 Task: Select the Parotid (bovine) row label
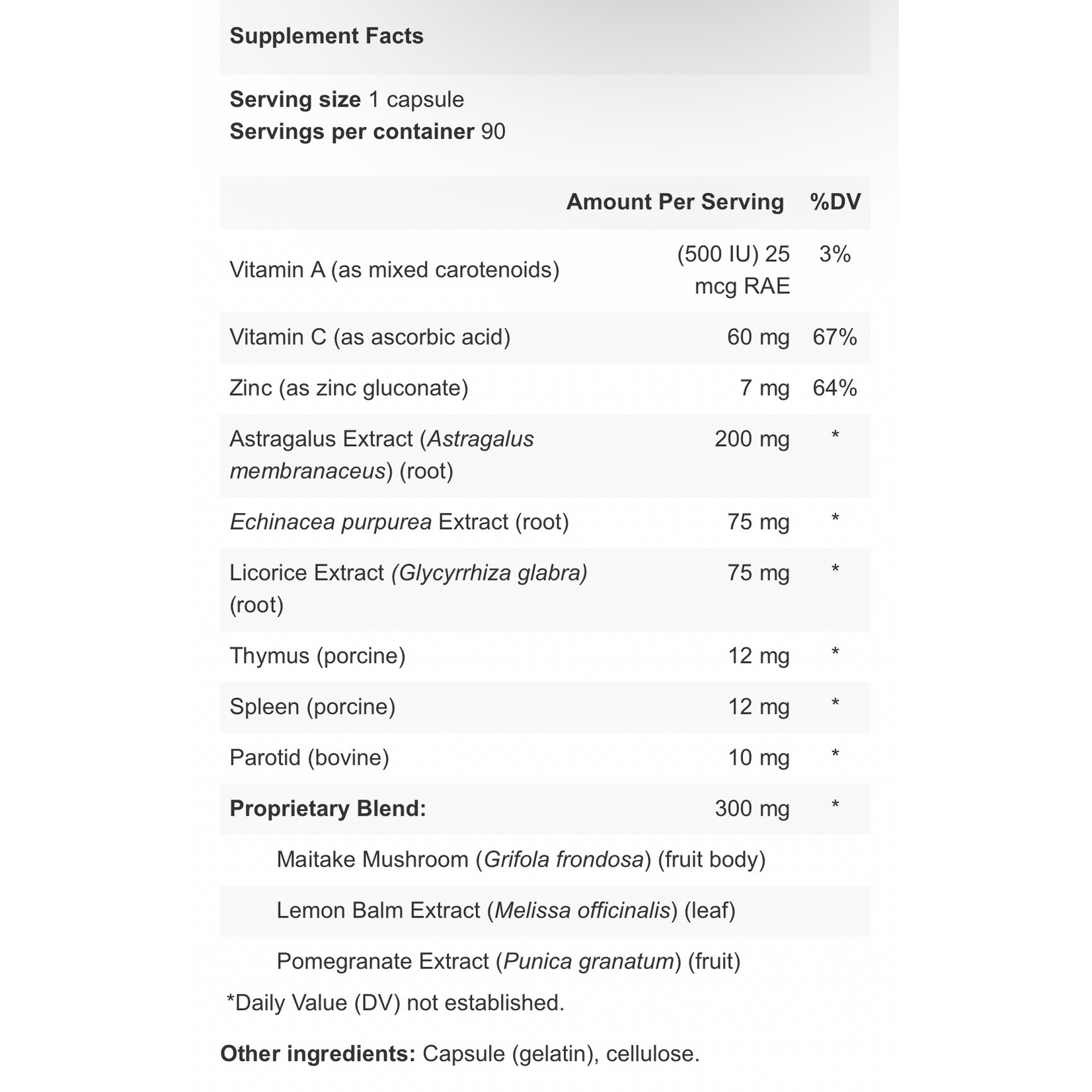pos(309,758)
